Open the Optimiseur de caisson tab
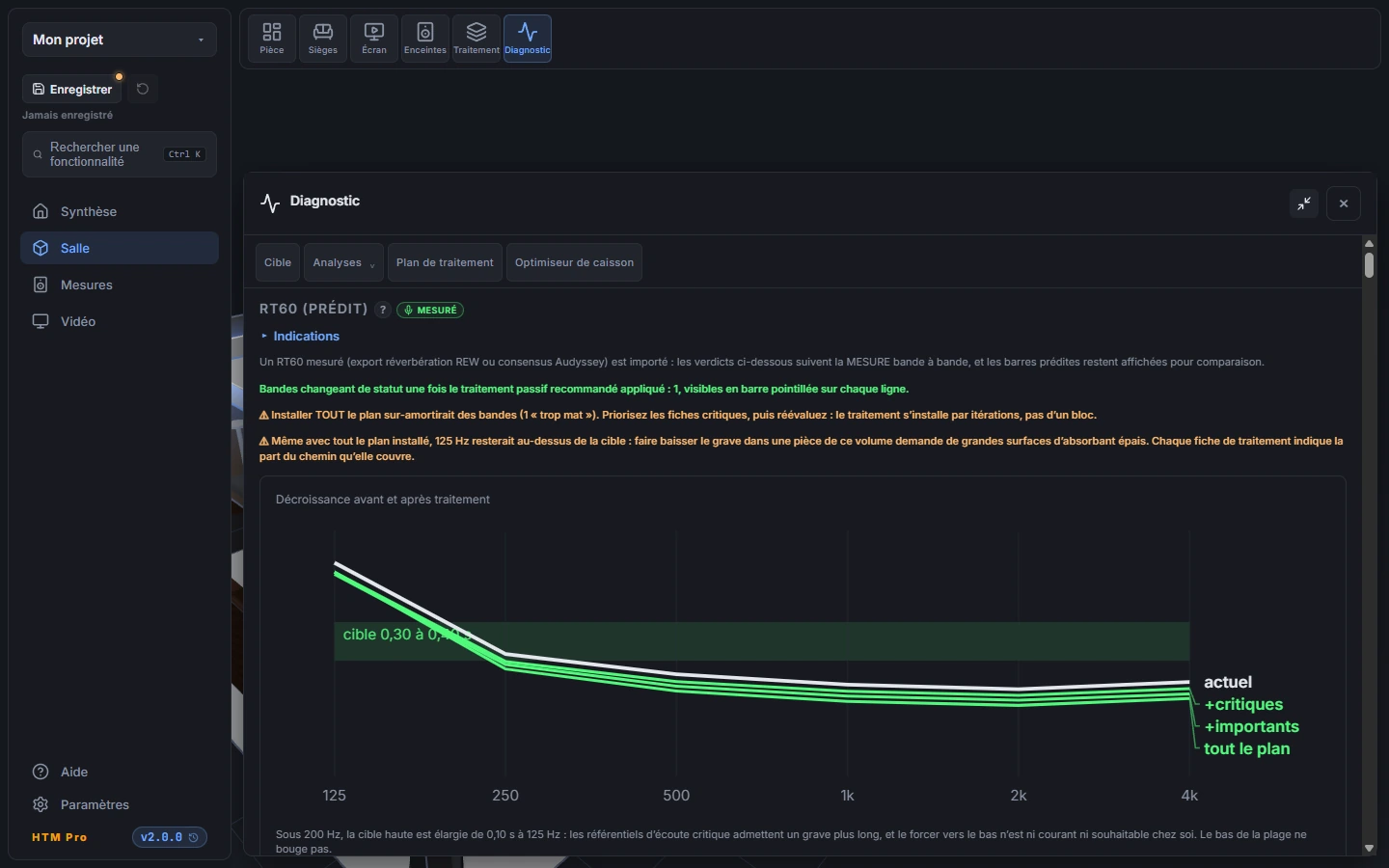The width and height of the screenshot is (1389, 868). (x=574, y=262)
